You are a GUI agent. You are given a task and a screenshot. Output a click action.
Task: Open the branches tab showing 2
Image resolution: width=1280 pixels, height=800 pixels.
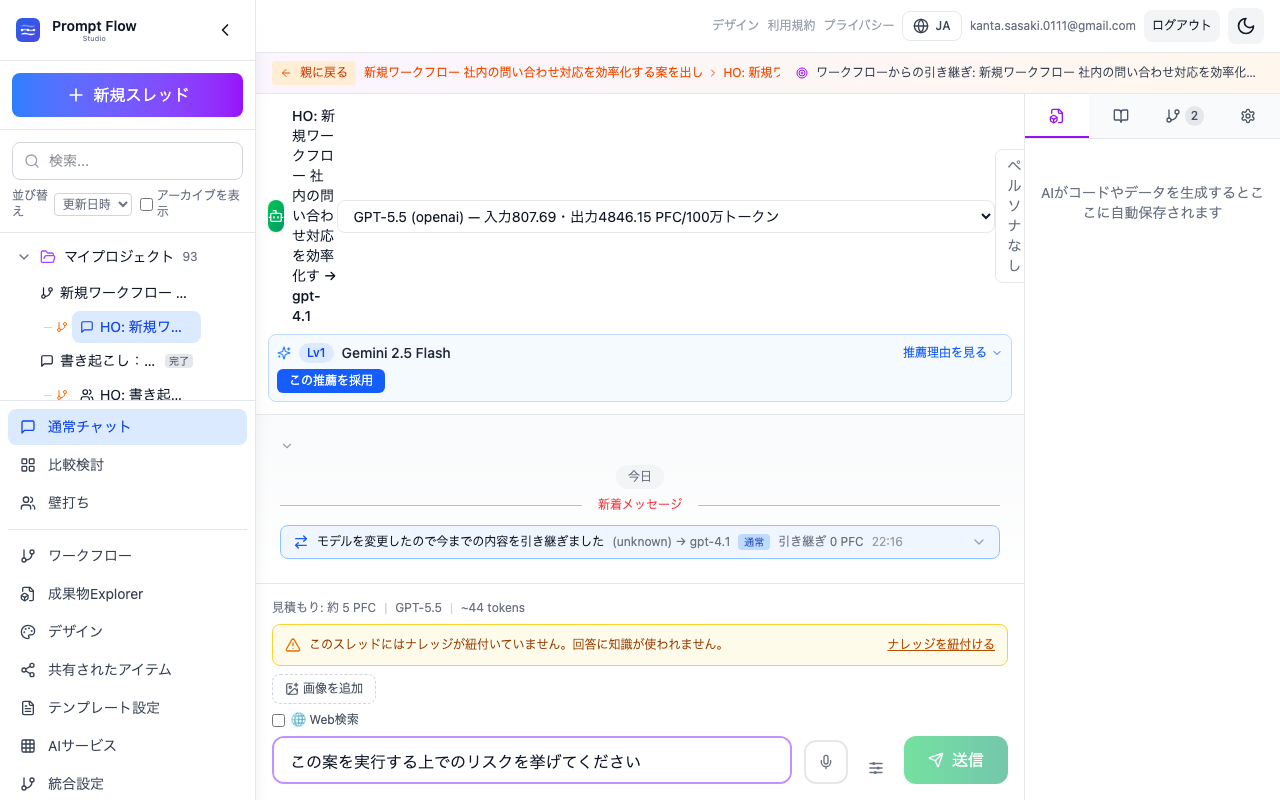(1184, 116)
